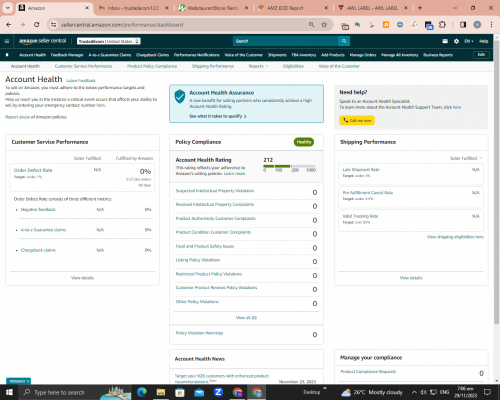500x400 pixels.
Task: Open FBA Inventory in the navigation bar
Action: click(x=304, y=55)
